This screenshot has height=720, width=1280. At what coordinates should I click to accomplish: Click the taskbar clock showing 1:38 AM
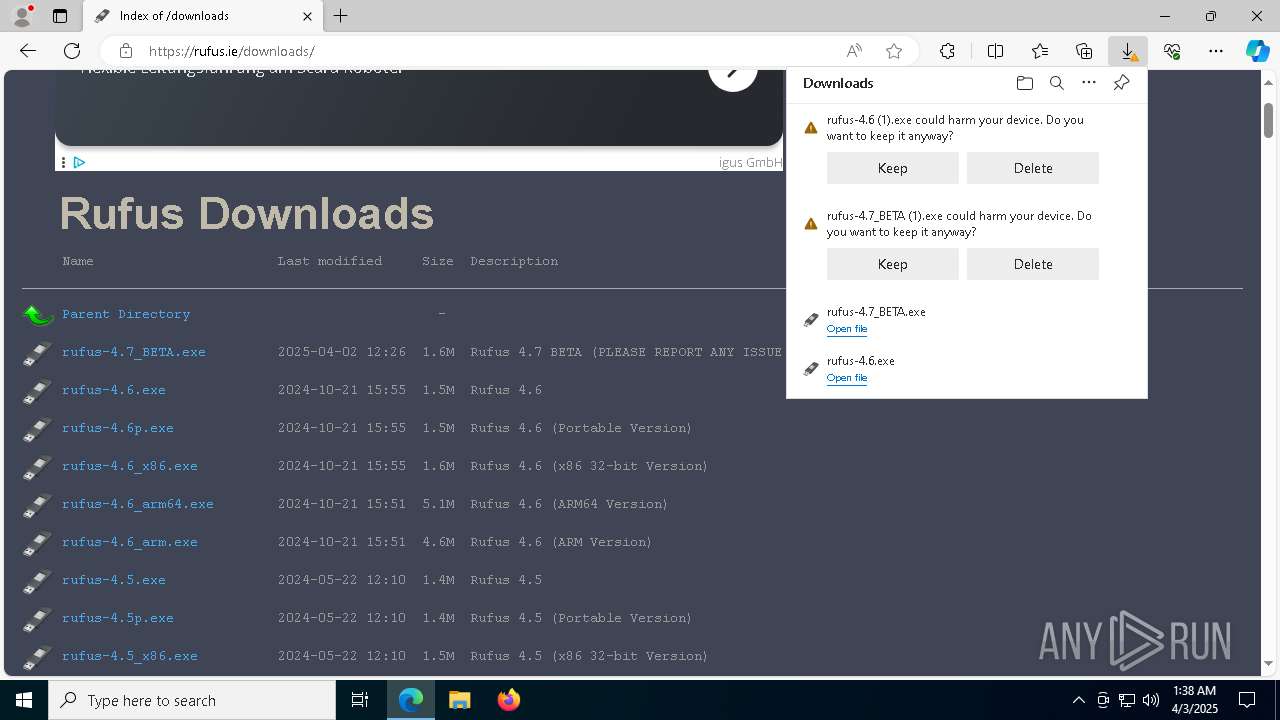(1194, 700)
